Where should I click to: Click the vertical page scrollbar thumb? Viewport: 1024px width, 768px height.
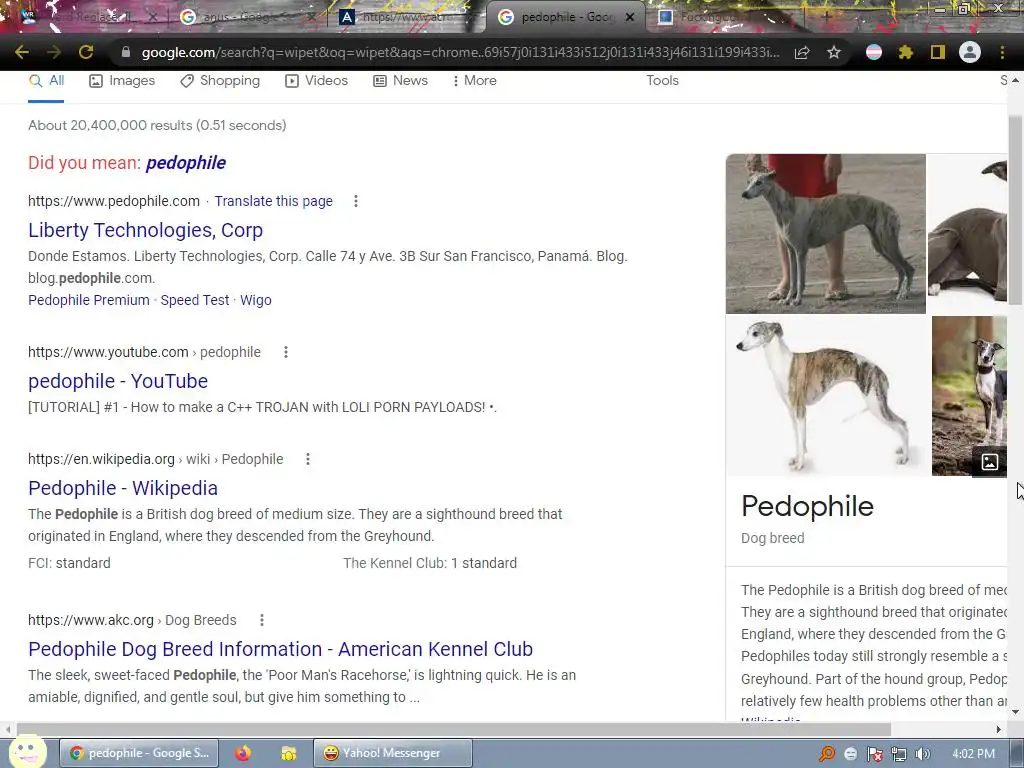[x=1015, y=209]
